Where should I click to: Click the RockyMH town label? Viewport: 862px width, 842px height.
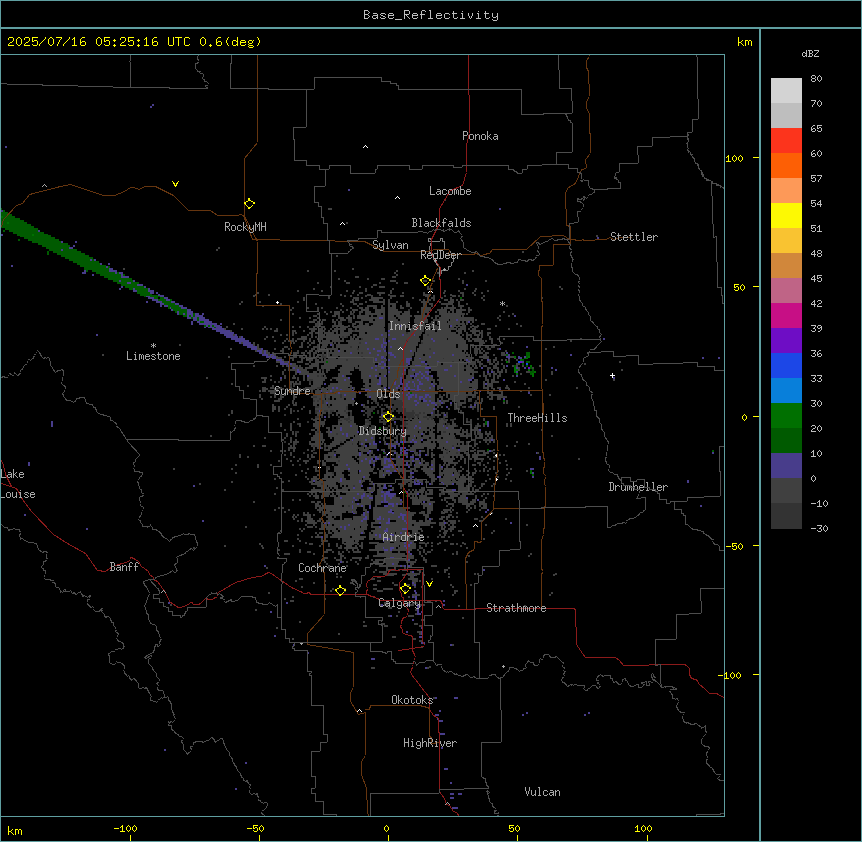point(245,227)
